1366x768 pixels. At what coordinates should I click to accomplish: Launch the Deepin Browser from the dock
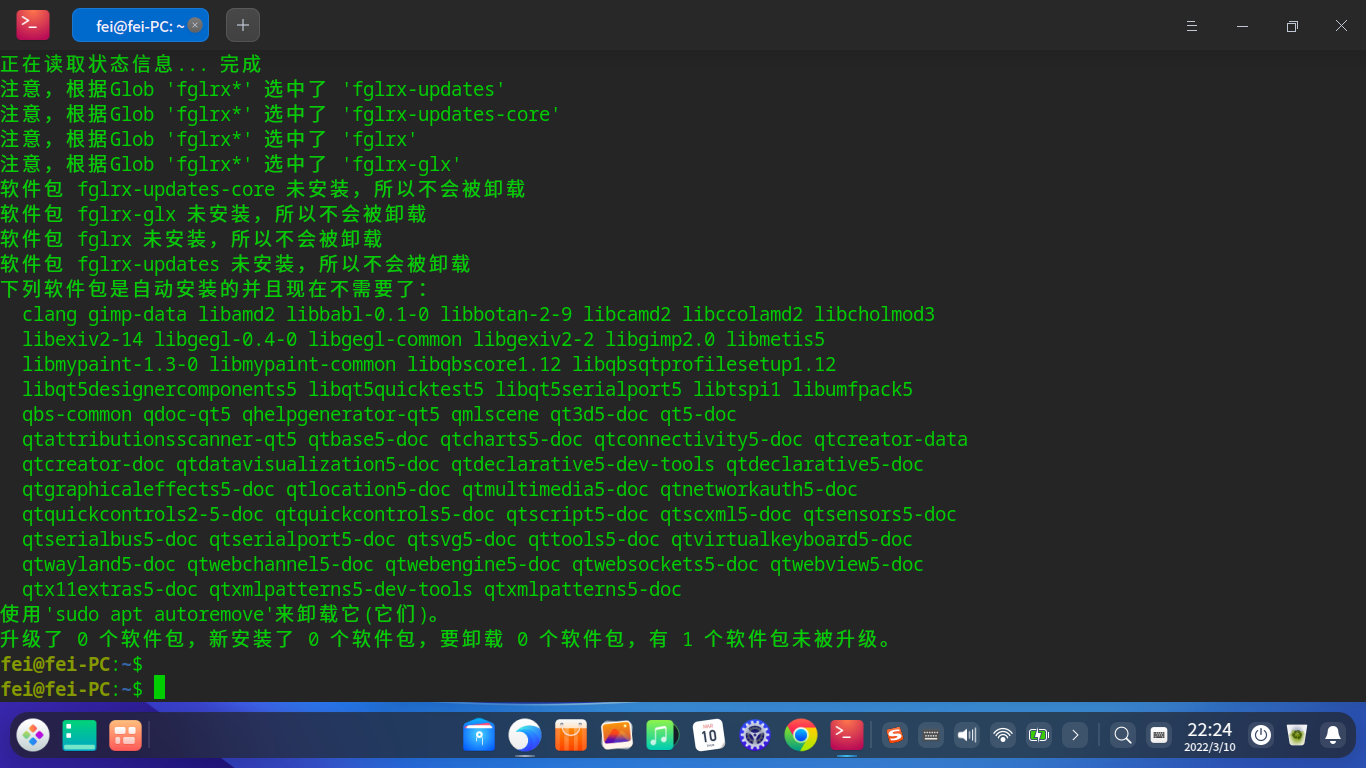[524, 735]
